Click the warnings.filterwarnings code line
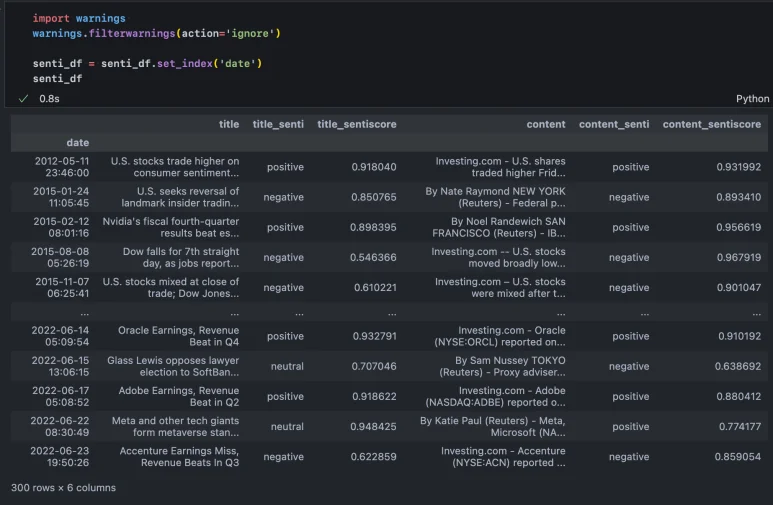773x505 pixels. pyautogui.click(x=157, y=33)
